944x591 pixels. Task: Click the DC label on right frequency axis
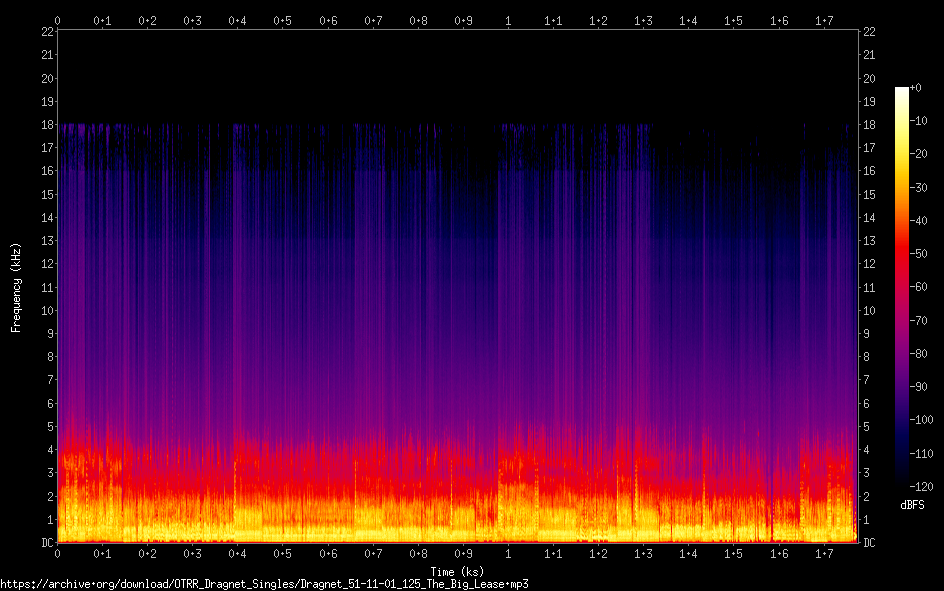(x=869, y=543)
